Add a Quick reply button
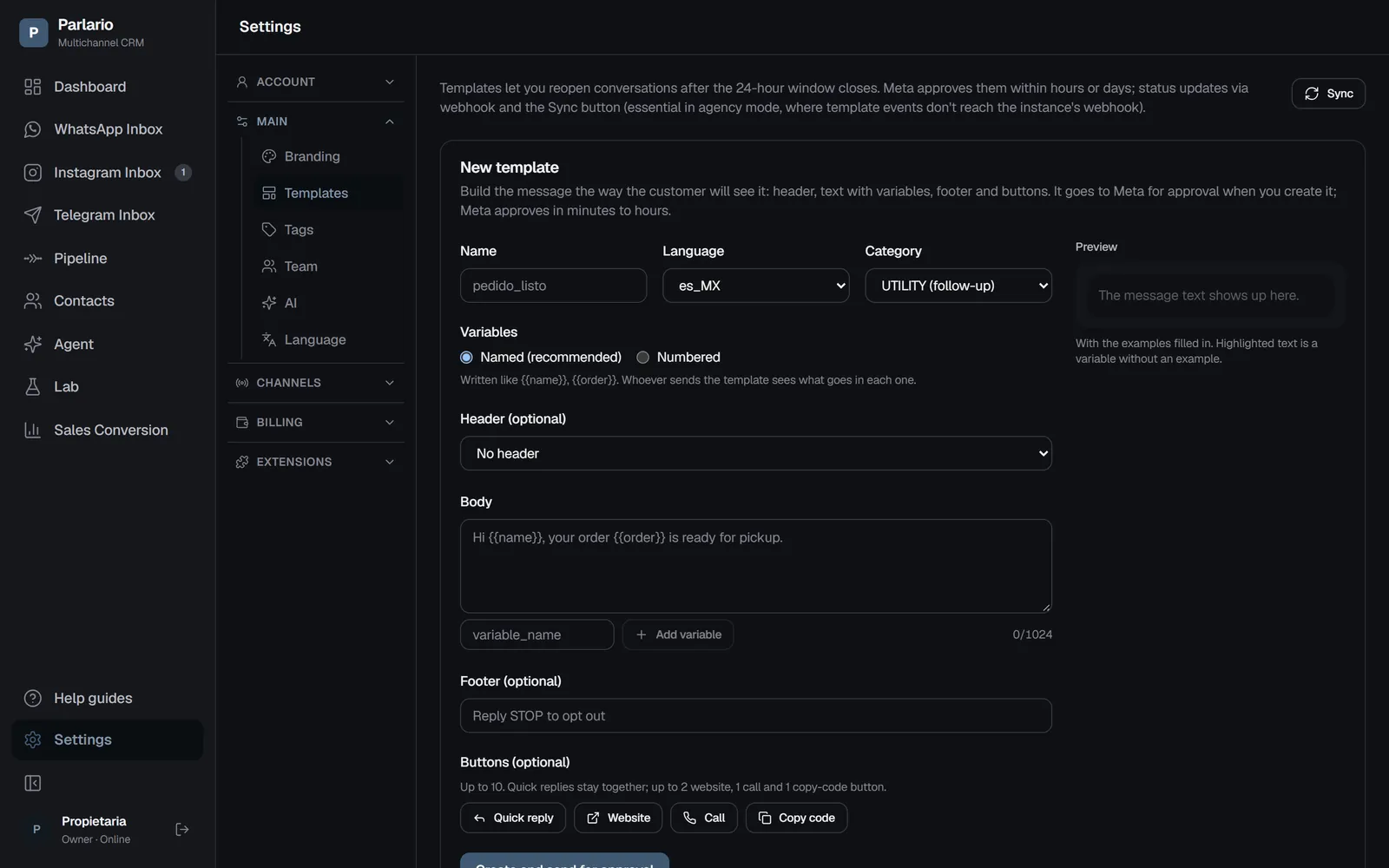Viewport: 1389px width, 868px height. [513, 818]
